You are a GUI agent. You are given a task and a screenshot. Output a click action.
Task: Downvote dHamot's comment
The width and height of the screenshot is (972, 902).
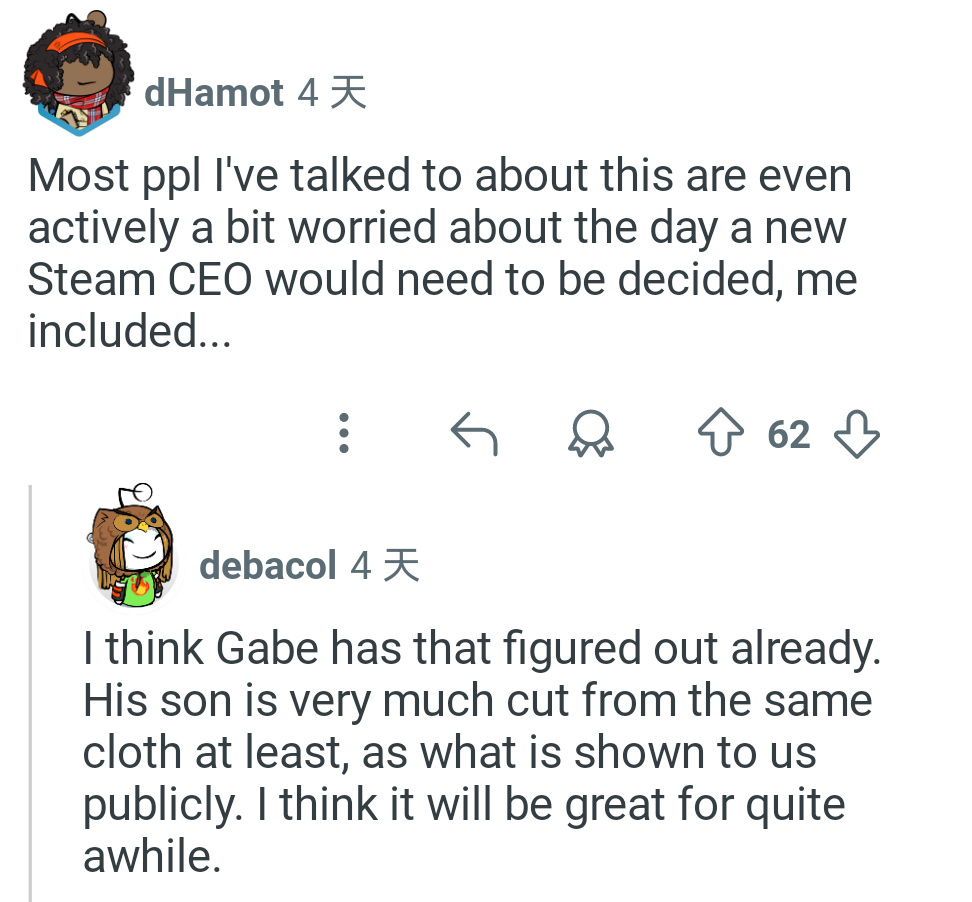tap(856, 435)
